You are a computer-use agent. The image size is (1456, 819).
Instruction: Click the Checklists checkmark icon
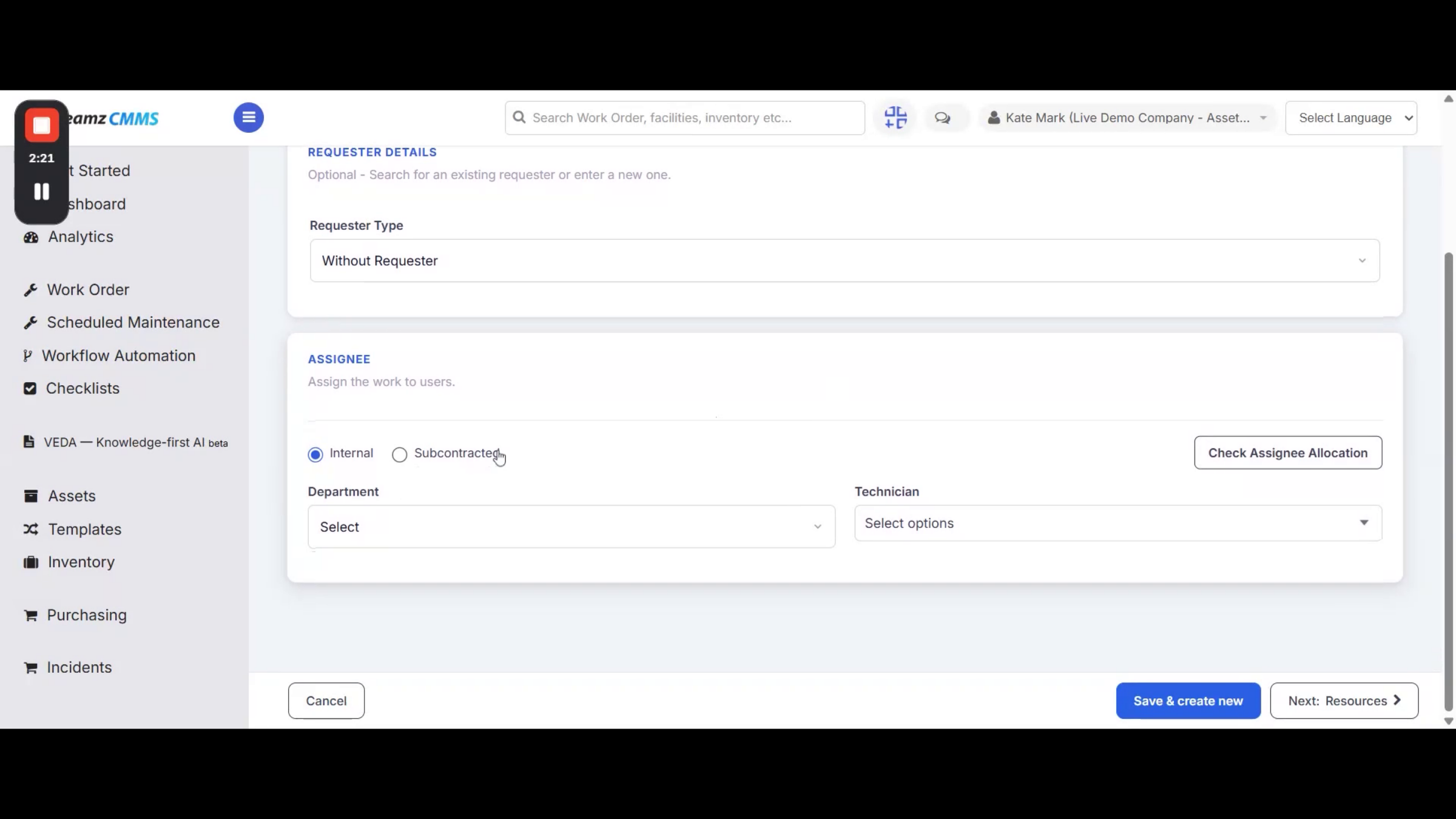(x=30, y=388)
